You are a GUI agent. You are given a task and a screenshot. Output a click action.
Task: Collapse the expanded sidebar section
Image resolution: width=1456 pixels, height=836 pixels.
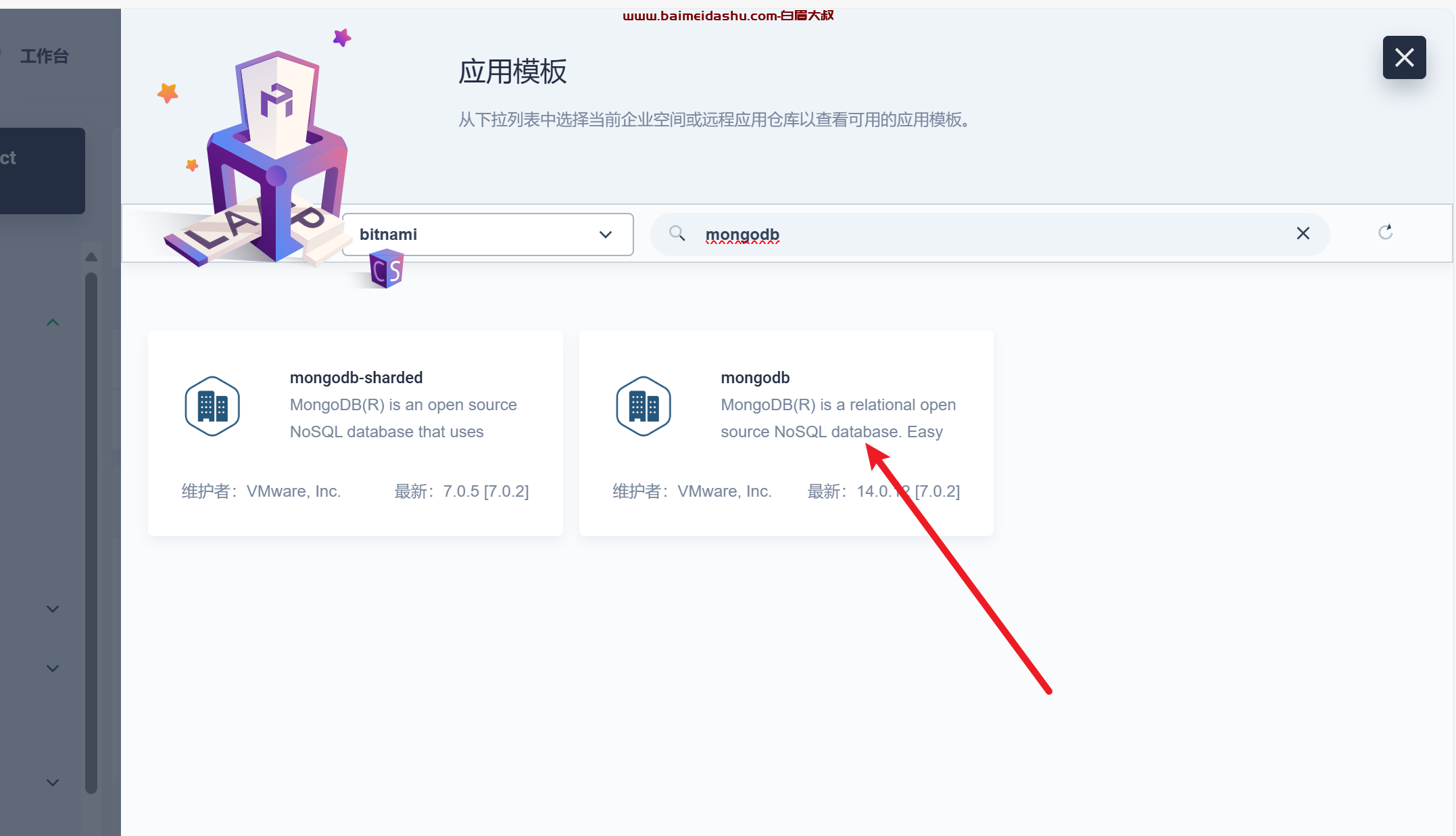(x=53, y=322)
